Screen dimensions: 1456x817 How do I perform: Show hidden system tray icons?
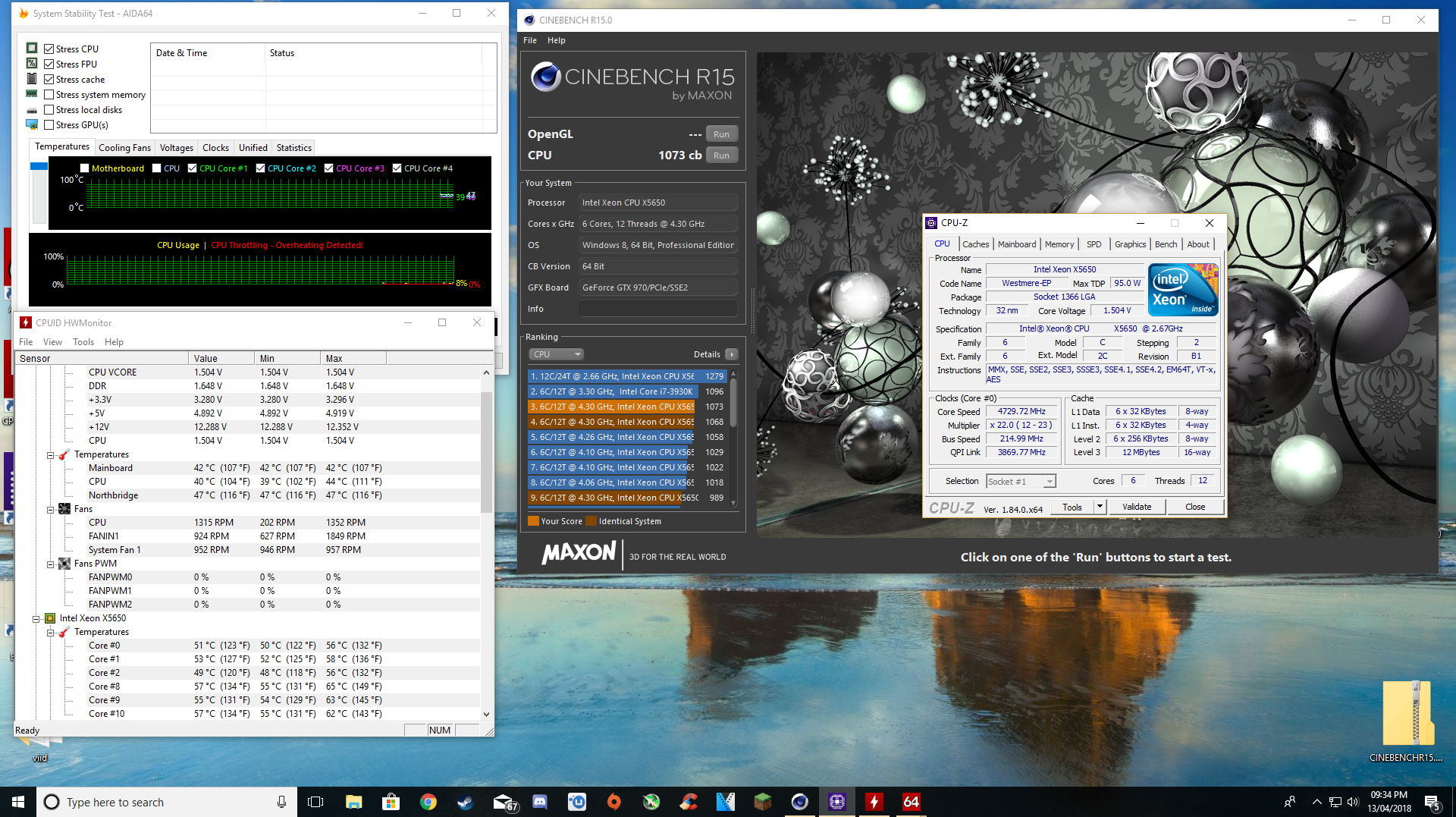pos(1317,802)
